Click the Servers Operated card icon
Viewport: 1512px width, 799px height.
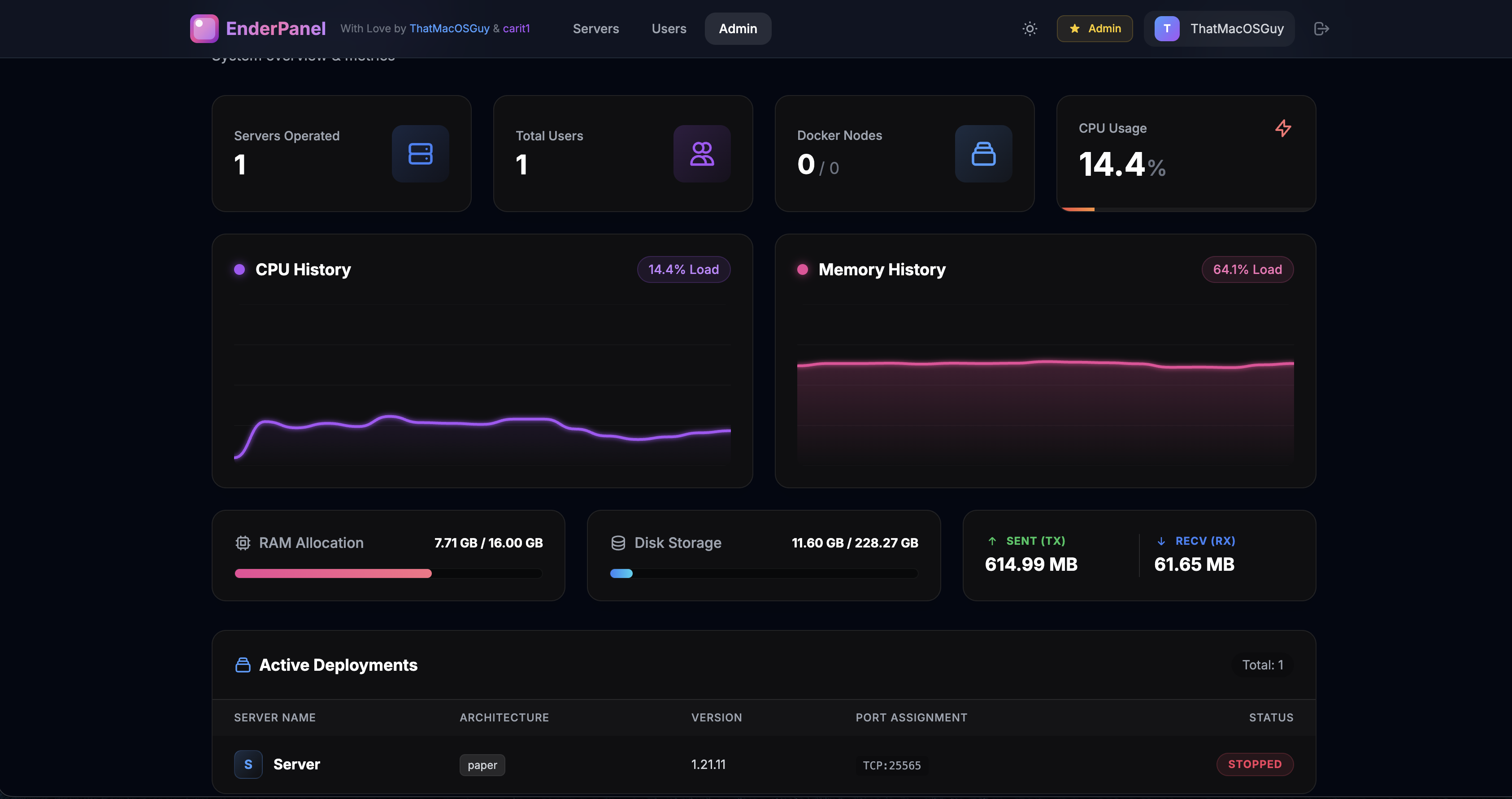420,153
